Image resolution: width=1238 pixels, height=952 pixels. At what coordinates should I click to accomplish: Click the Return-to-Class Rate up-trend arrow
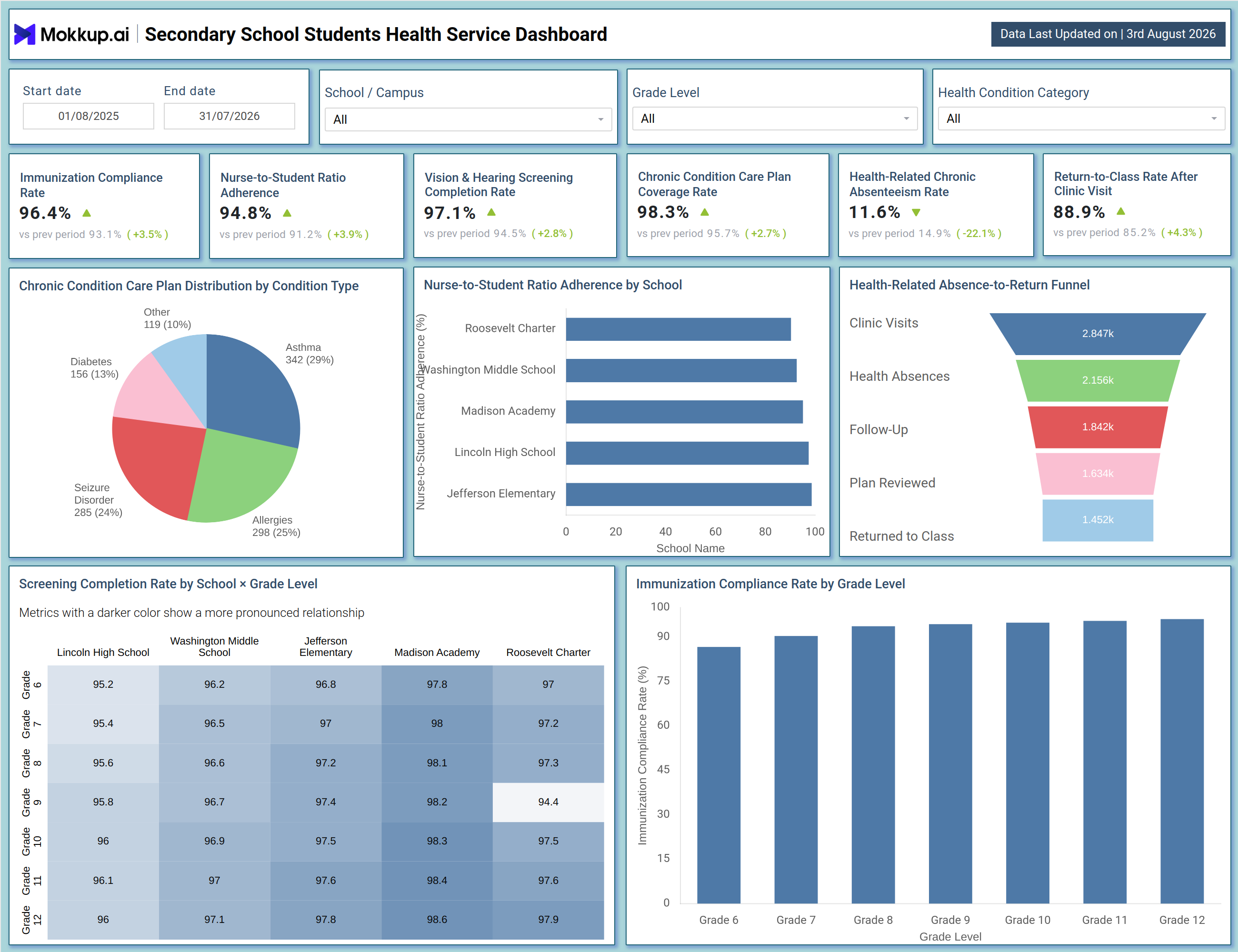coord(1121,211)
